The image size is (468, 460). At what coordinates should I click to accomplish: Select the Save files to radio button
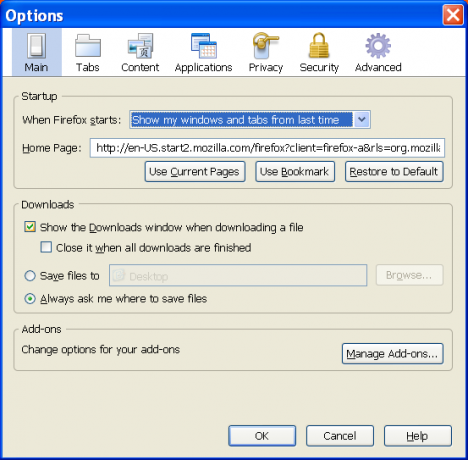click(30, 276)
